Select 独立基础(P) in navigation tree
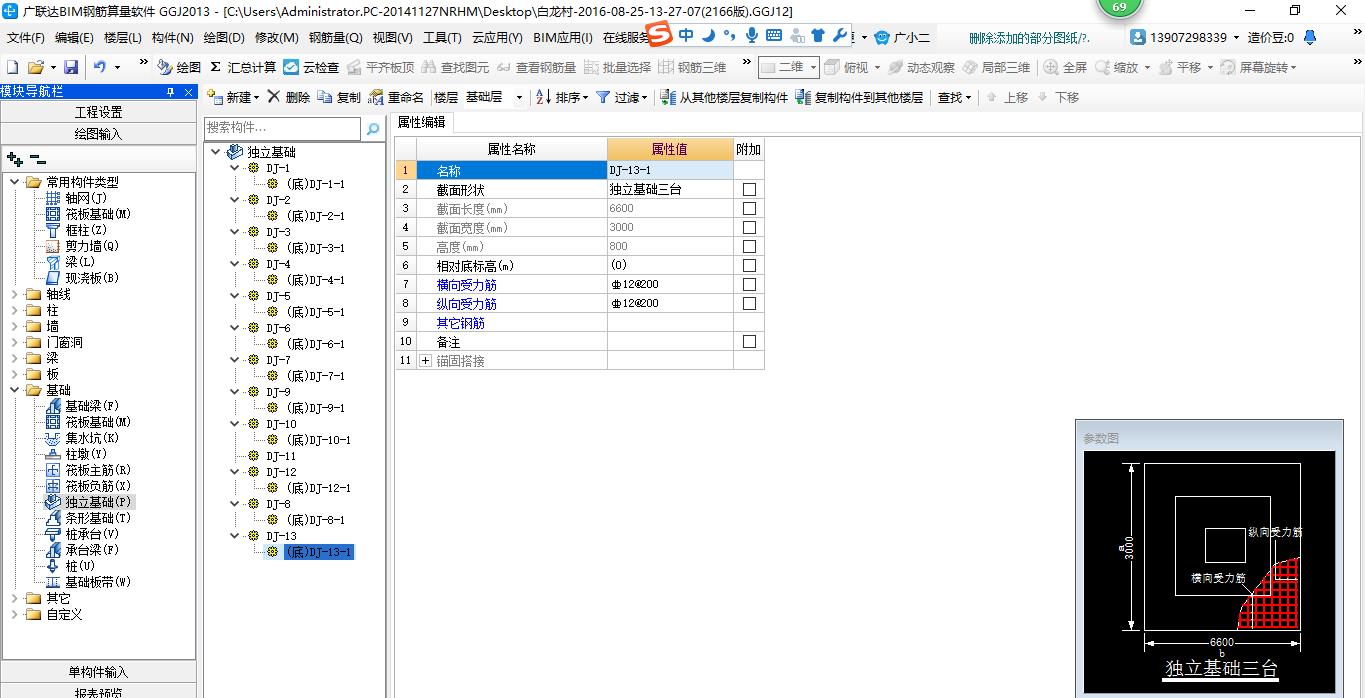This screenshot has width=1365, height=698. 98,502
